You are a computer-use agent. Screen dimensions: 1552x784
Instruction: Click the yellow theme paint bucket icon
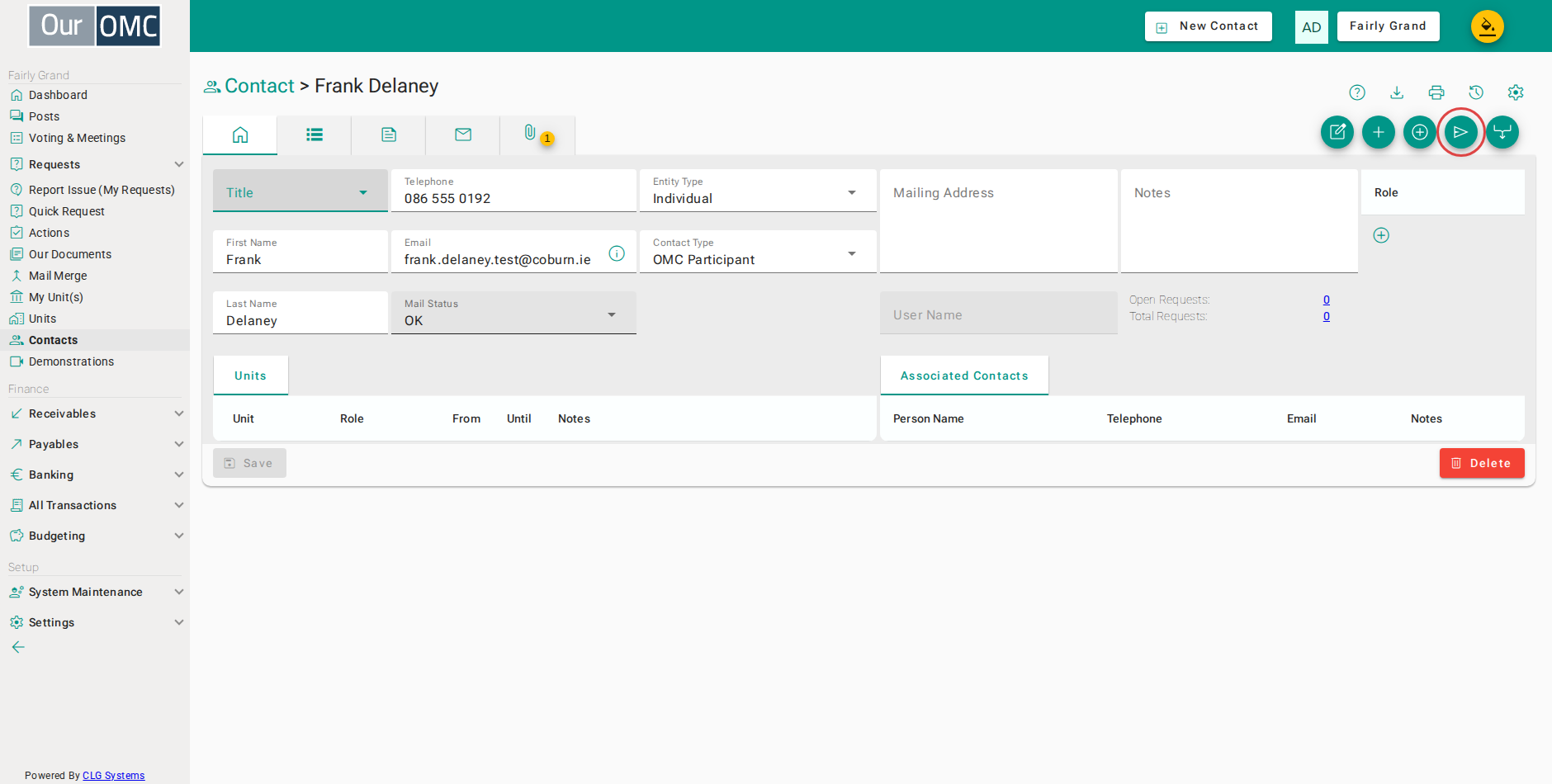[1488, 26]
